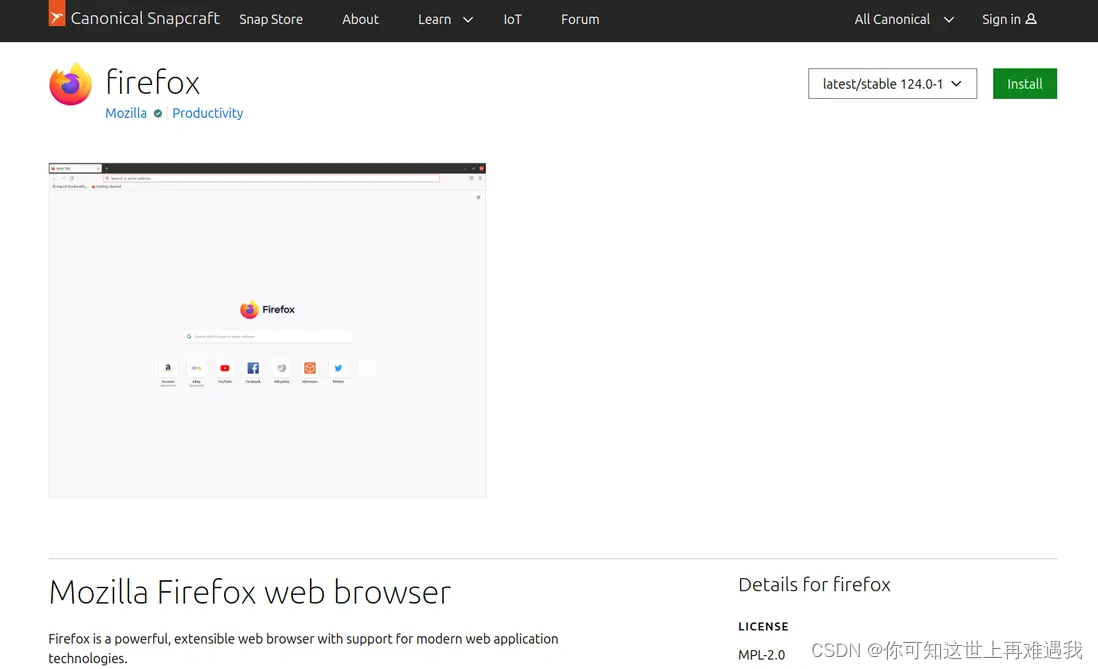Click the Firefox logo icon beside title
Viewport: 1098px width, 669px height.
coord(70,84)
